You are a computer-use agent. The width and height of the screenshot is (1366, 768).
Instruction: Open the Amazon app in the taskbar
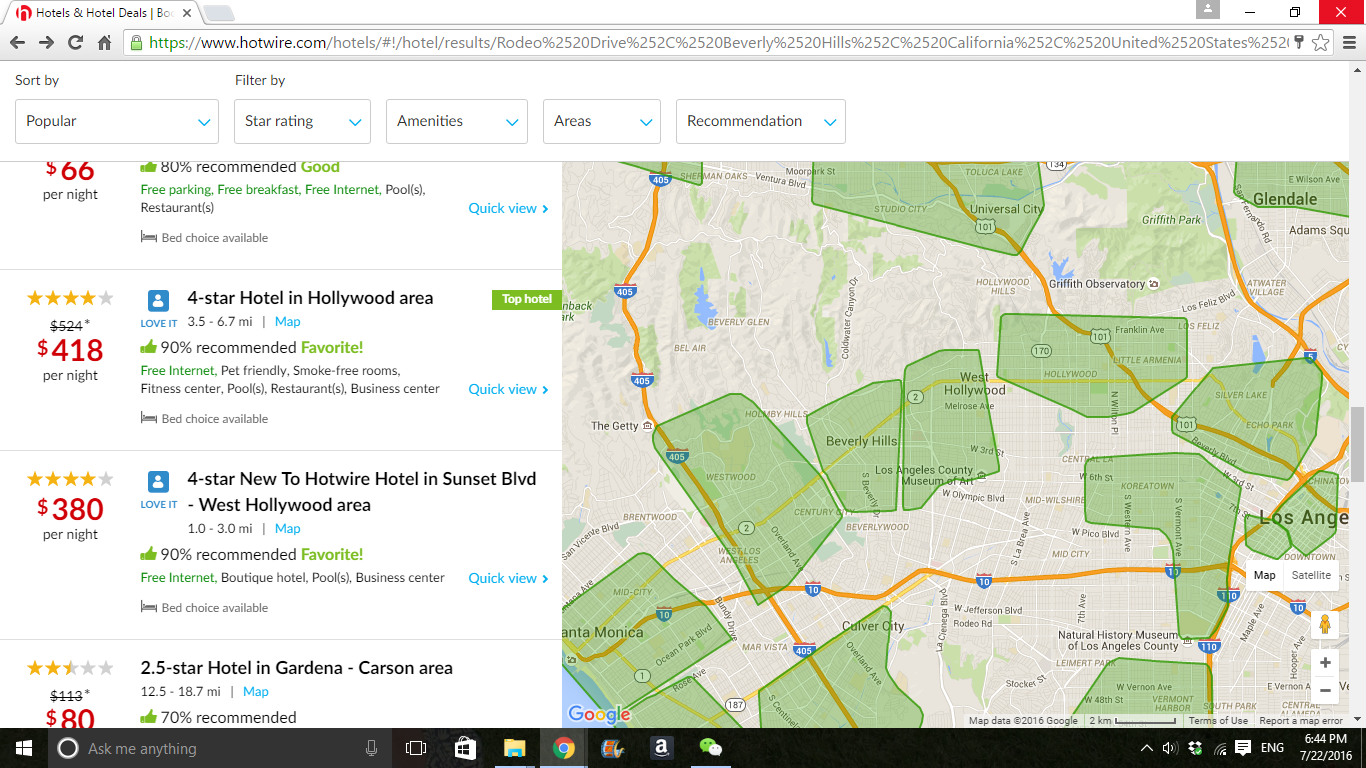(660, 748)
